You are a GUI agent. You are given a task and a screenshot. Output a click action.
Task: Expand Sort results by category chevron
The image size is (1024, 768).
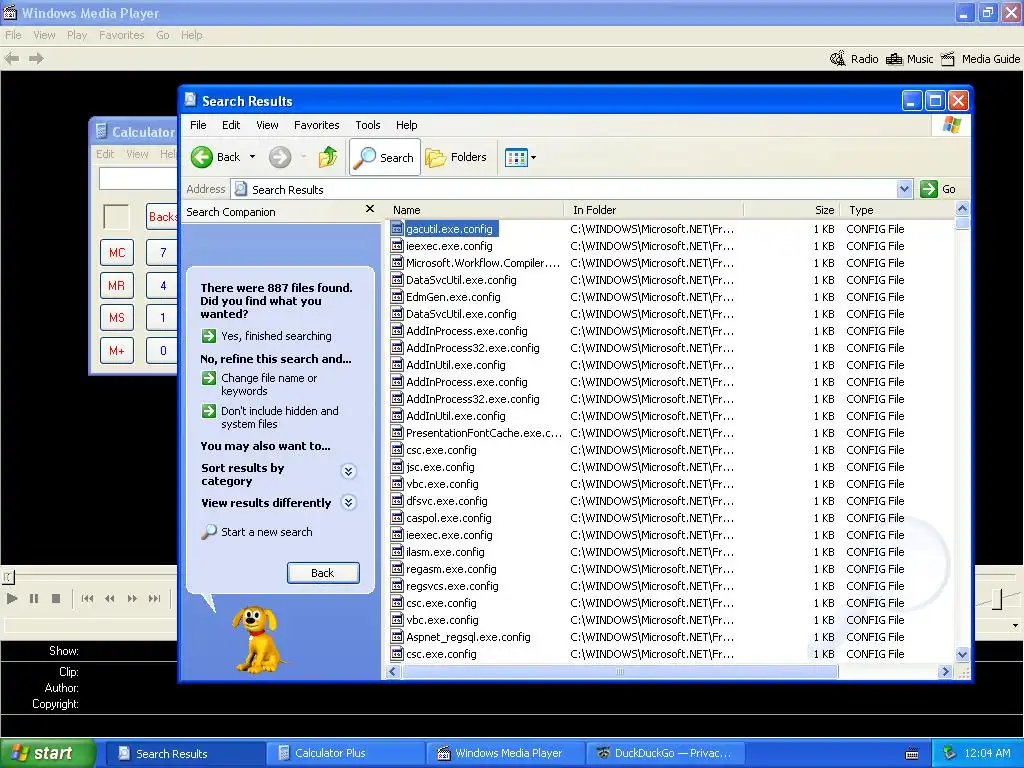click(349, 471)
